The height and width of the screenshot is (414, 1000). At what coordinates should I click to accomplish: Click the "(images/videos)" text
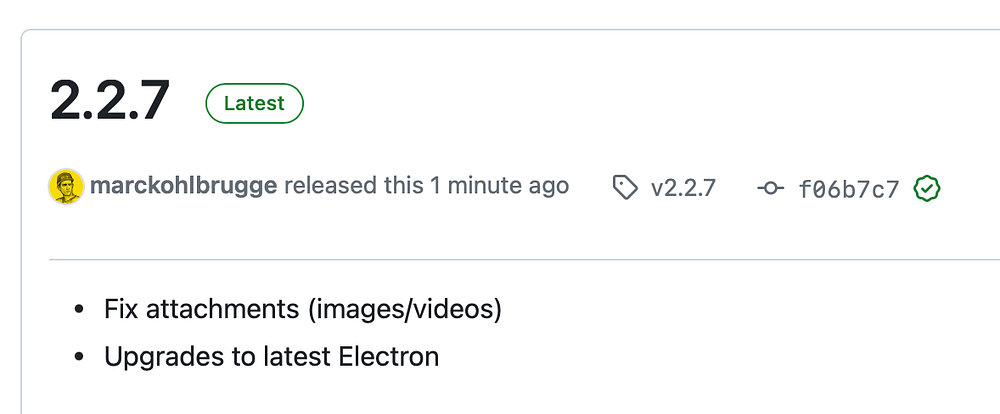click(404, 309)
